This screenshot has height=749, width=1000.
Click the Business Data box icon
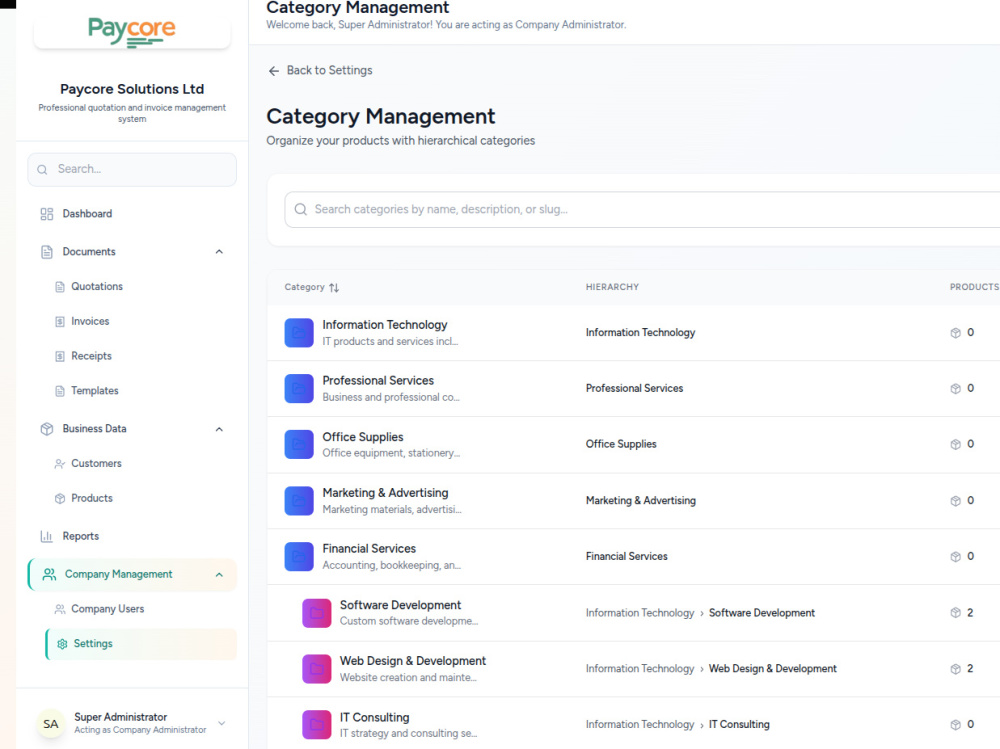click(x=47, y=429)
